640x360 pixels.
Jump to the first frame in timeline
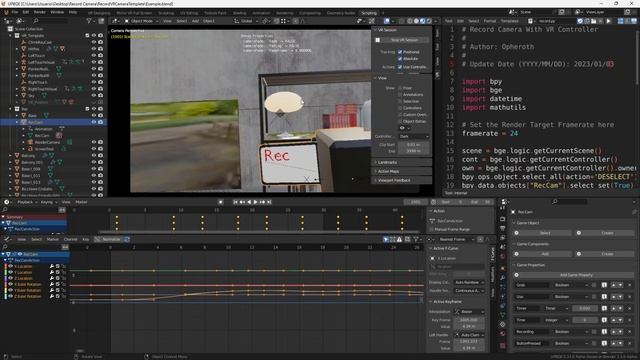(x=236, y=202)
